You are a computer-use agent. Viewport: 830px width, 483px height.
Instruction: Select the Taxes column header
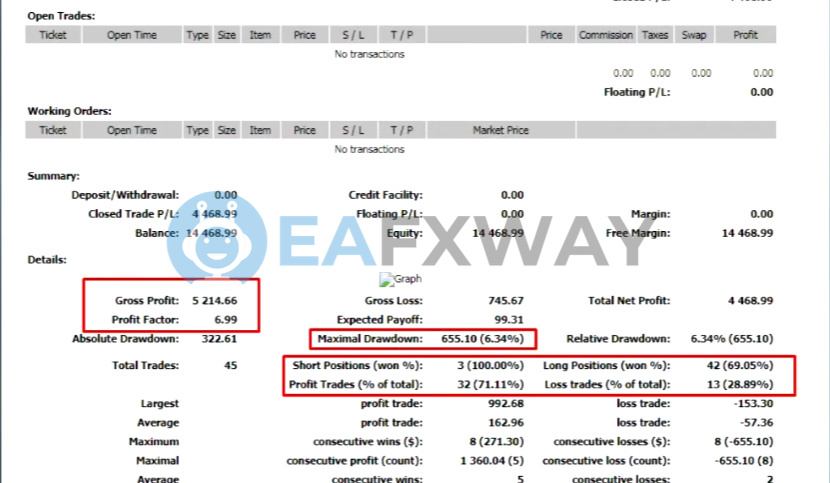655,35
